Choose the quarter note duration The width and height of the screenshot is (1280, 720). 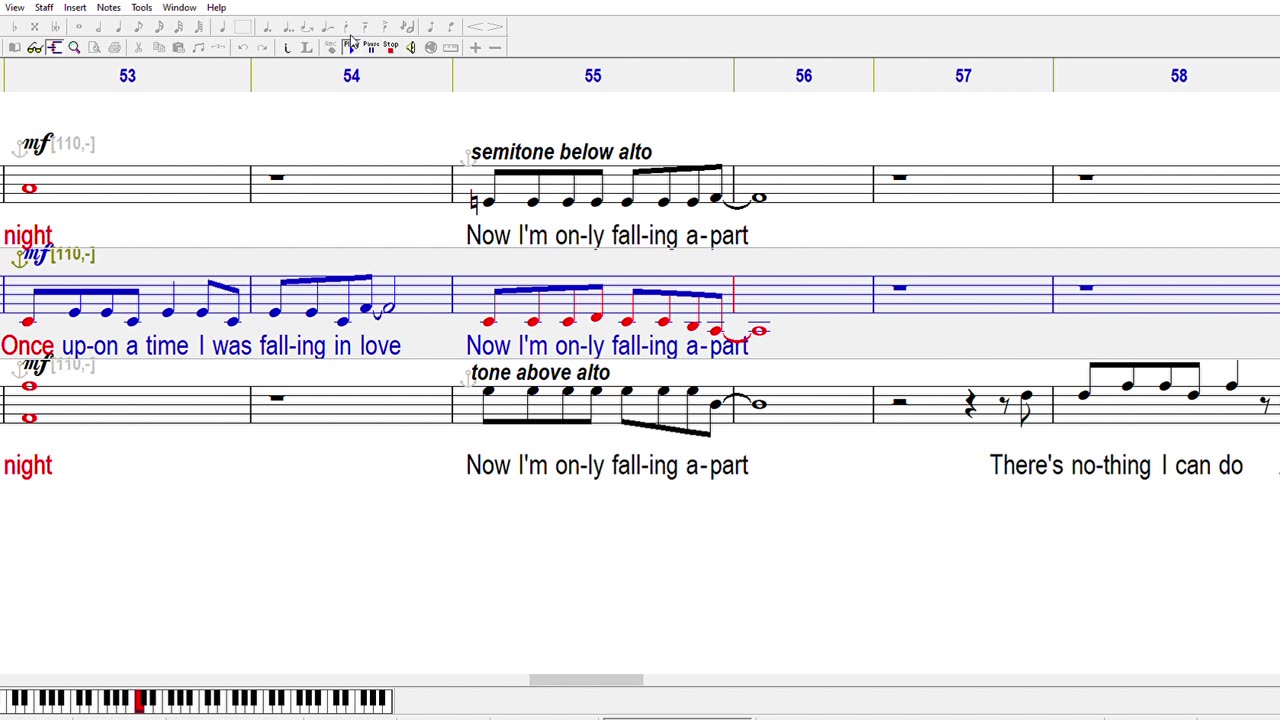click(x=118, y=27)
